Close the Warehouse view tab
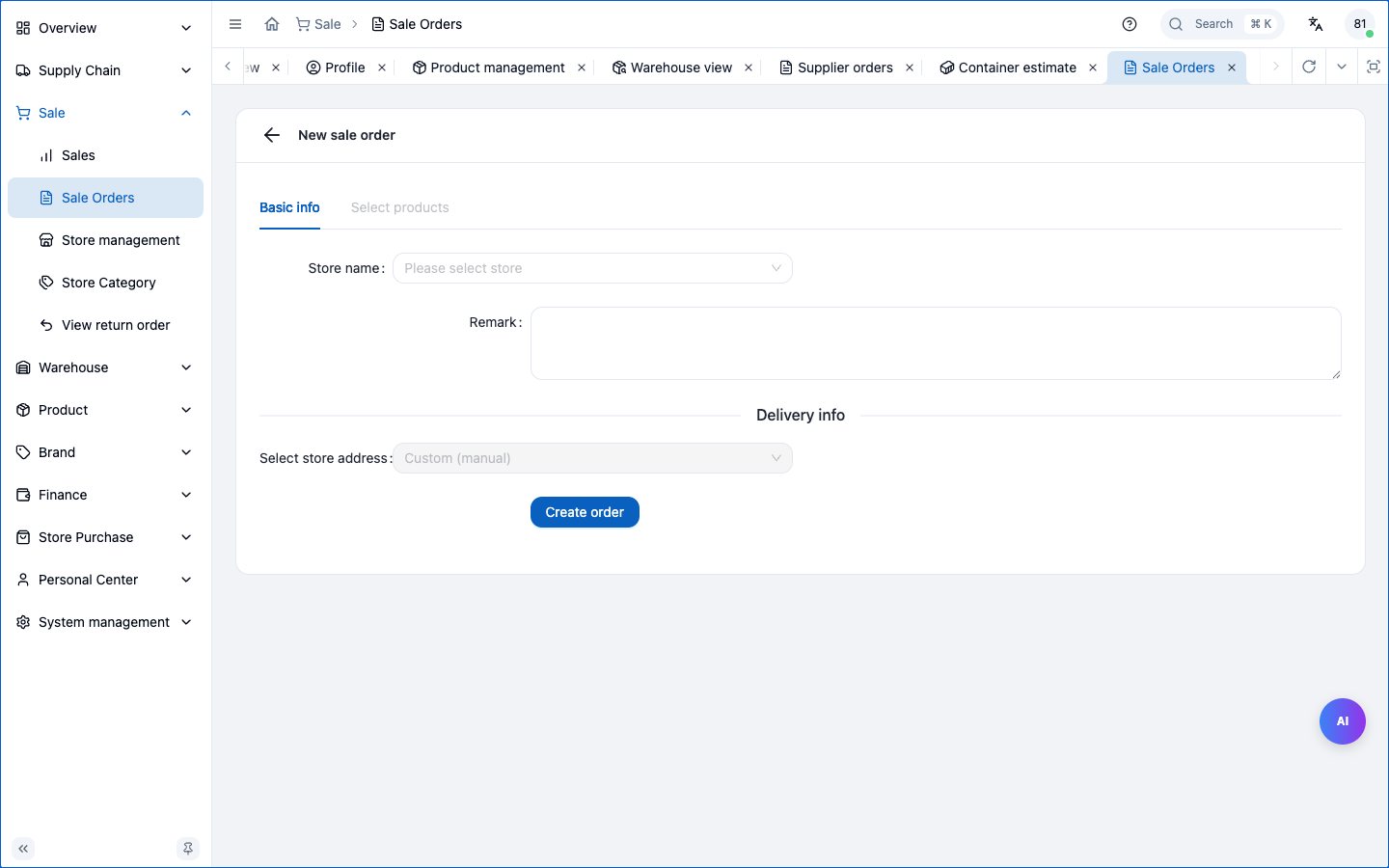The image size is (1389, 868). (749, 68)
